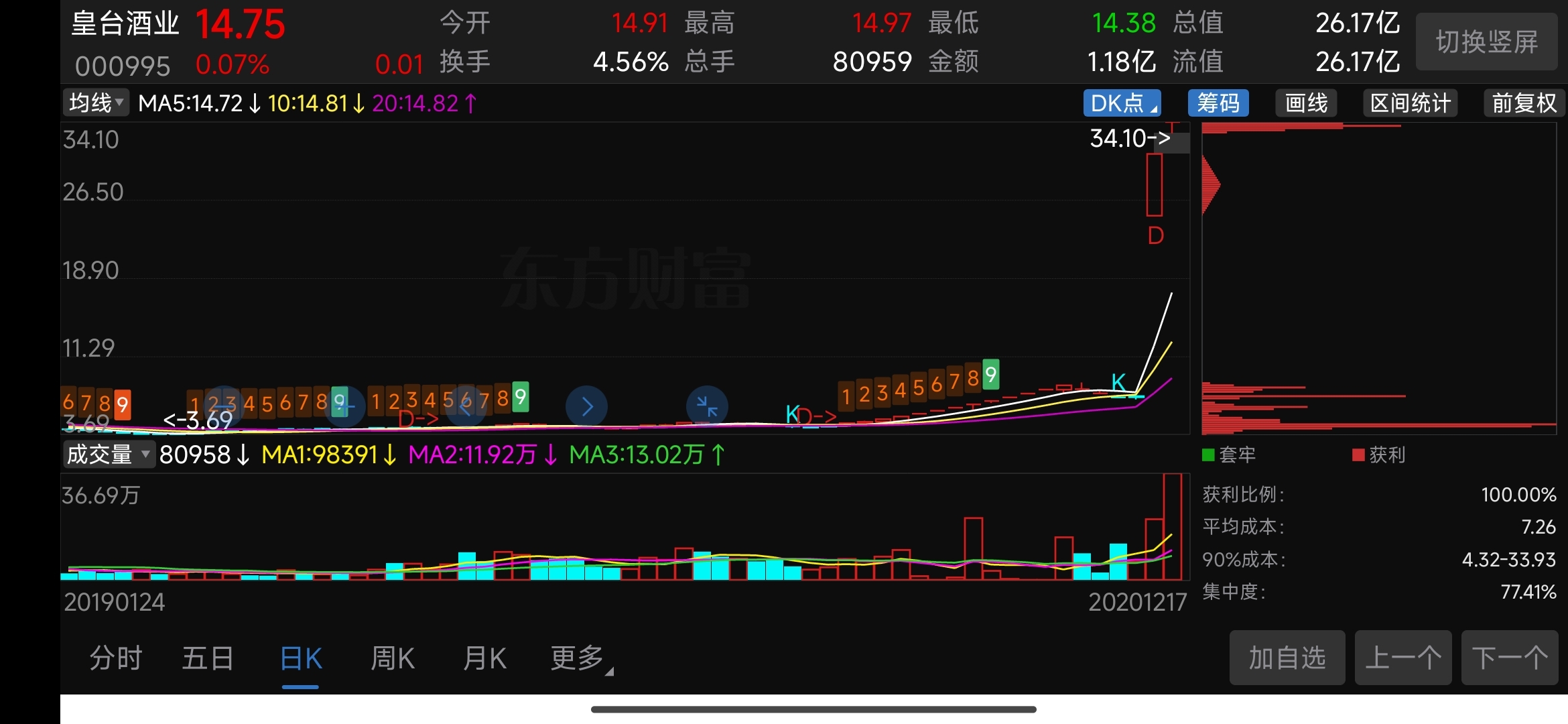Enable the 画线 drawing tool

pyautogui.click(x=1306, y=103)
